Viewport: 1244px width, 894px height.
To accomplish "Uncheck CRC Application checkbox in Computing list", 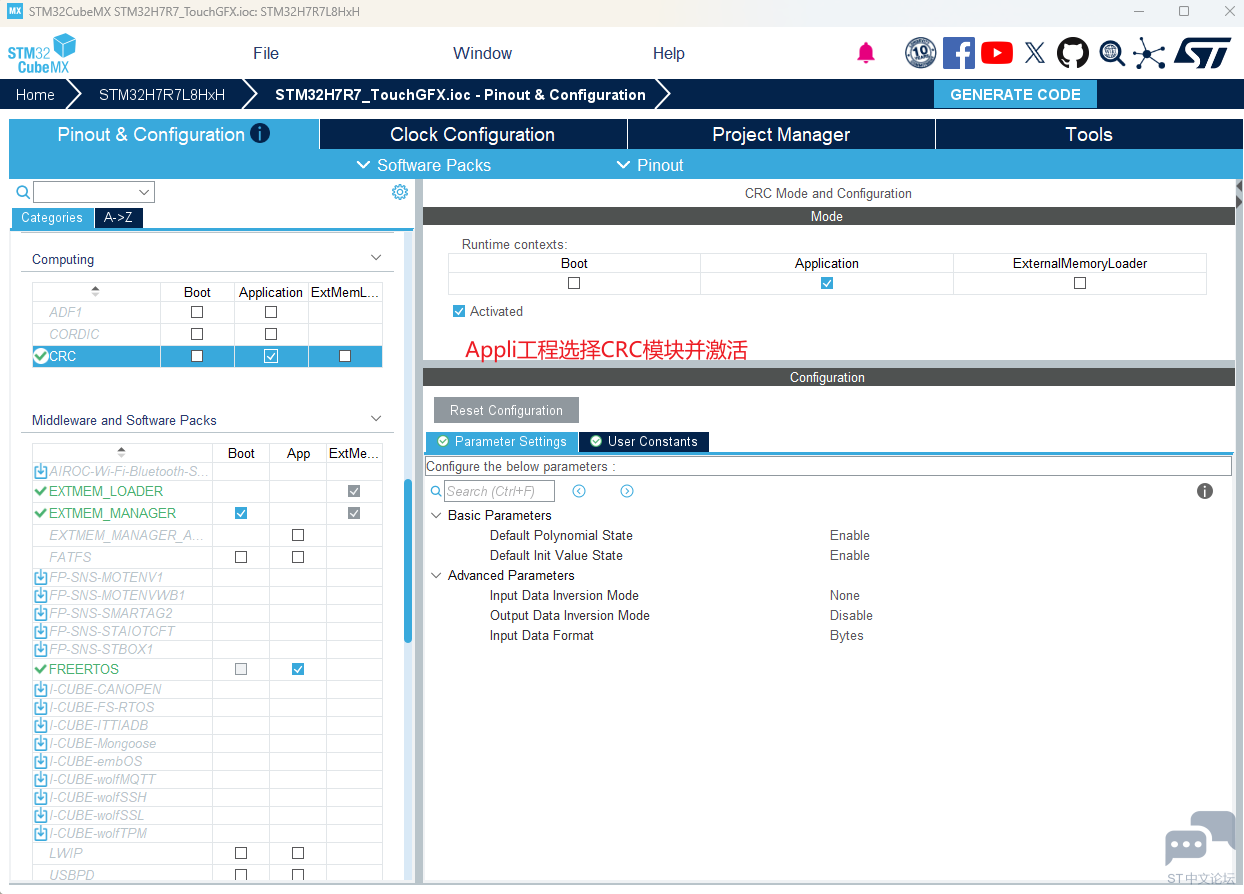I will pos(271,356).
